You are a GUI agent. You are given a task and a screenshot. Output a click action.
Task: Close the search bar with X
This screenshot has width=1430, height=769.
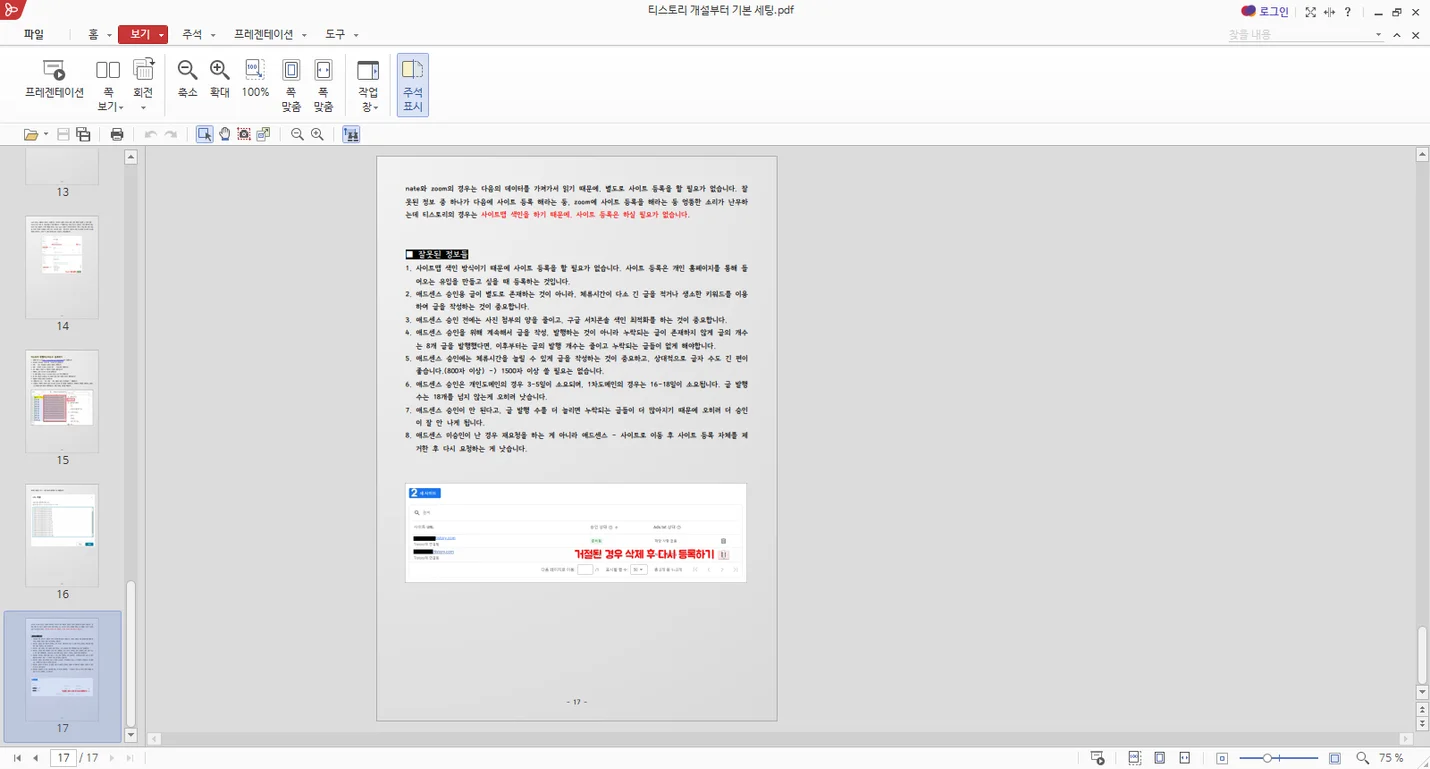1416,35
